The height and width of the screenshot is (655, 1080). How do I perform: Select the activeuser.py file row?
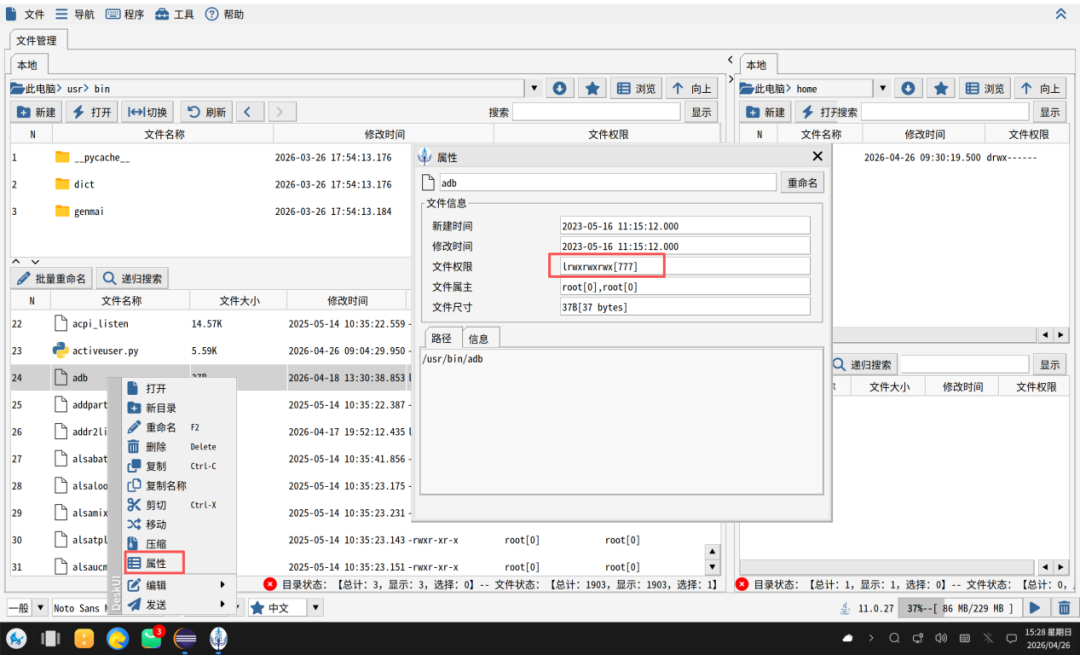(211, 351)
